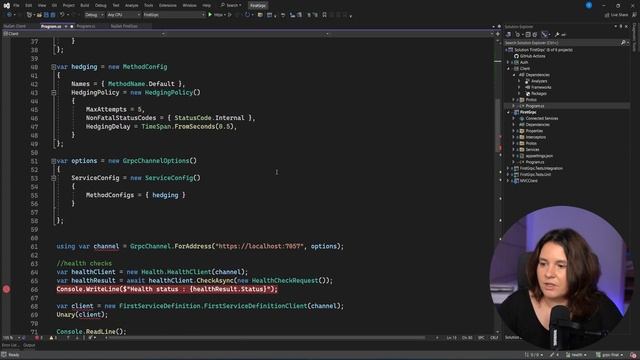
Task: Select the Services folder
Action: click(532, 150)
